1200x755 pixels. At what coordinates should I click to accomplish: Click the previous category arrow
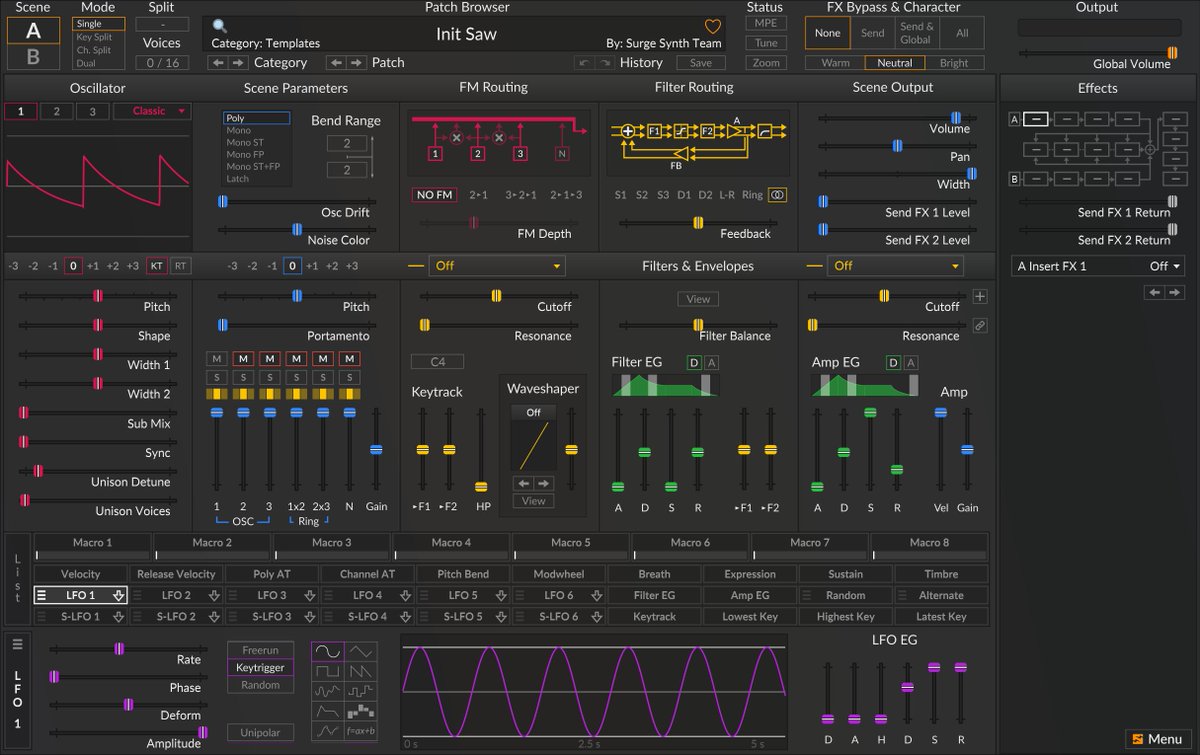(217, 63)
